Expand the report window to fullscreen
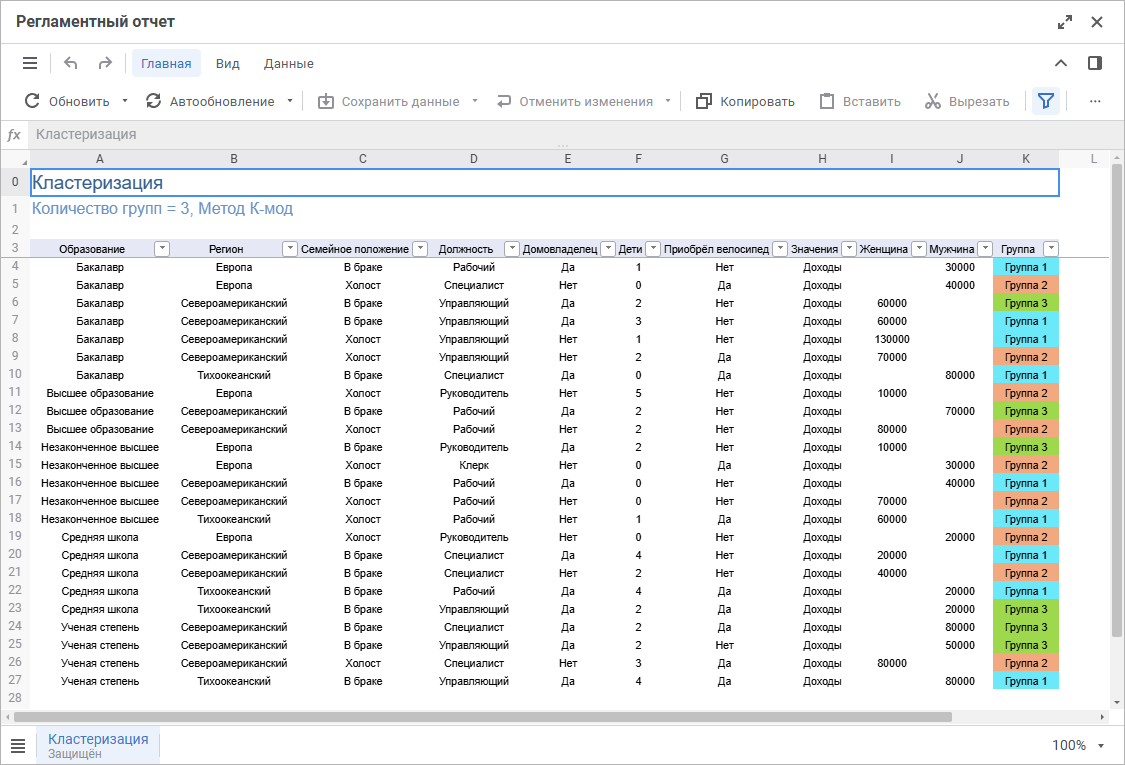 [x=1065, y=22]
